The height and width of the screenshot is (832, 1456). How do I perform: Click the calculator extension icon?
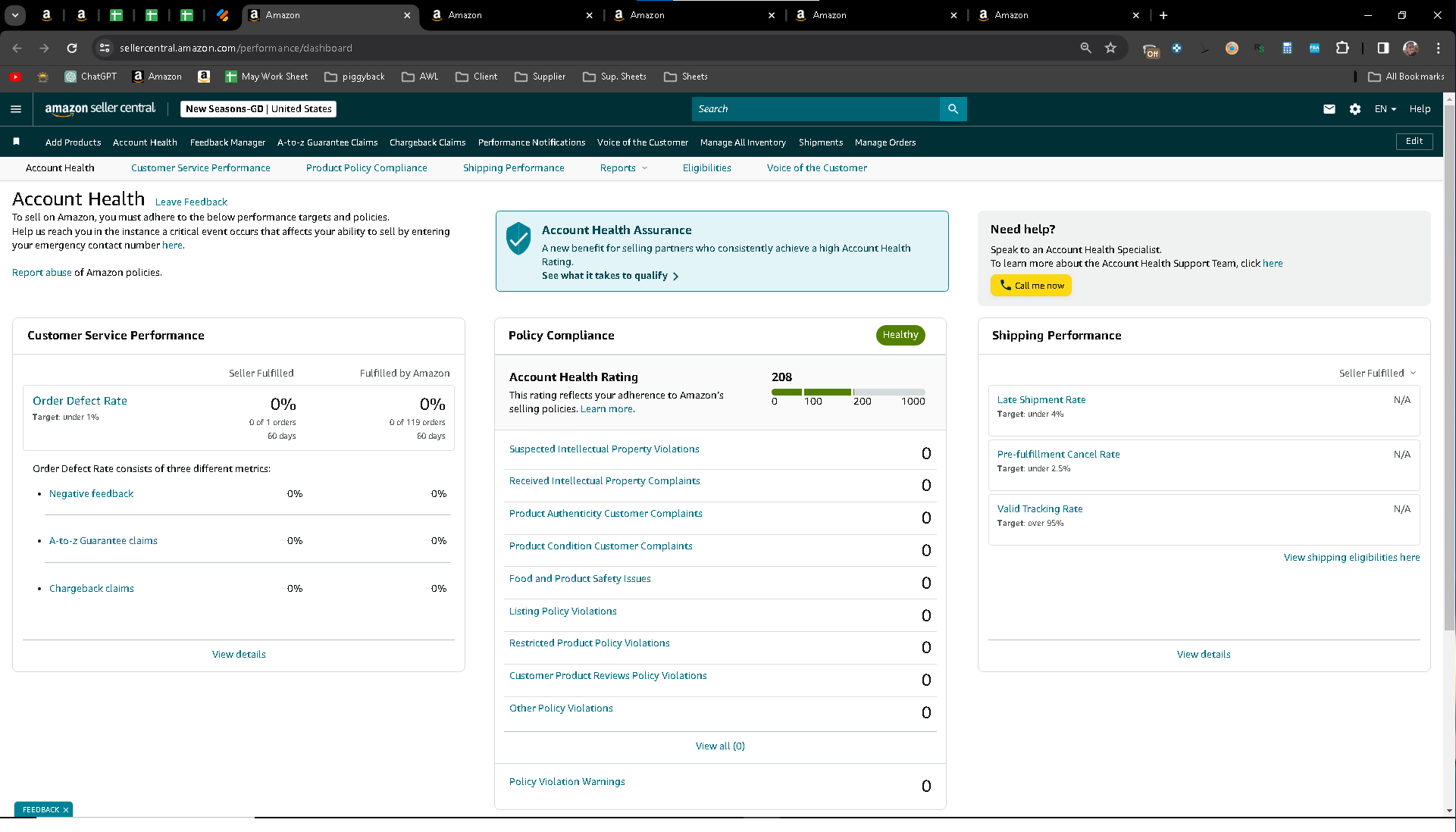(1287, 48)
